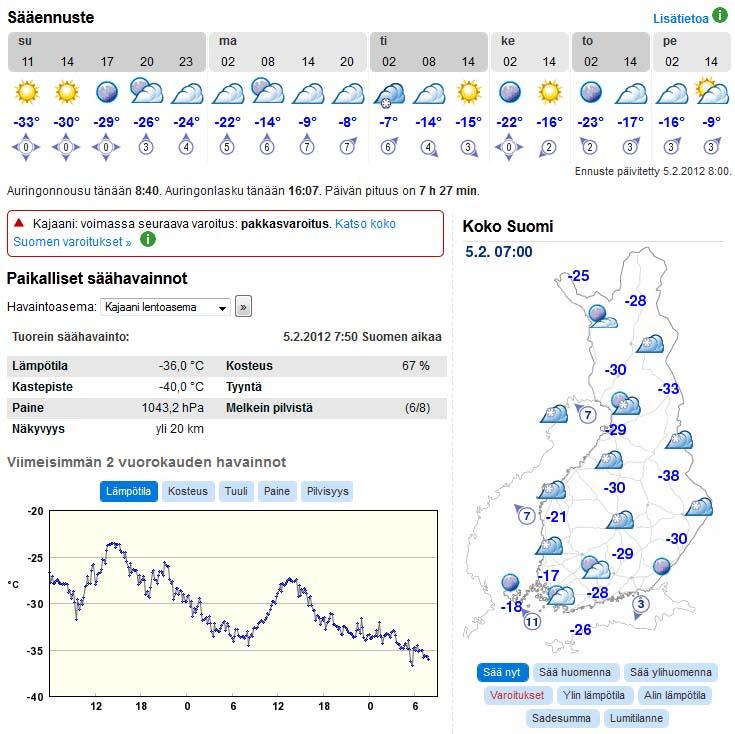Click the green info icon beside Lisätietoa
735x734 pixels.
[x=719, y=16]
